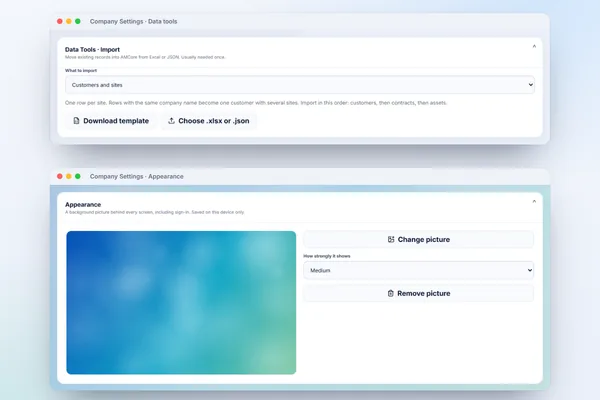Click the Change picture button
This screenshot has width=600, height=400.
418,240
